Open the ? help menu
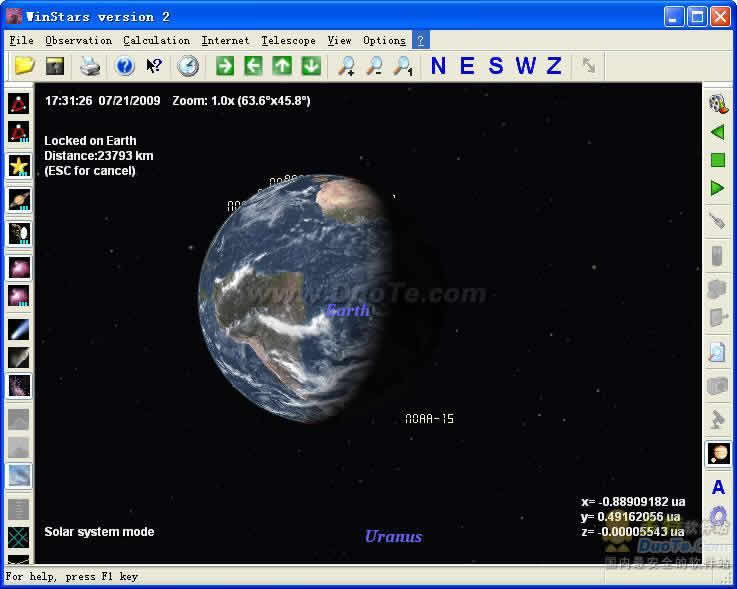The image size is (737, 589). (421, 41)
